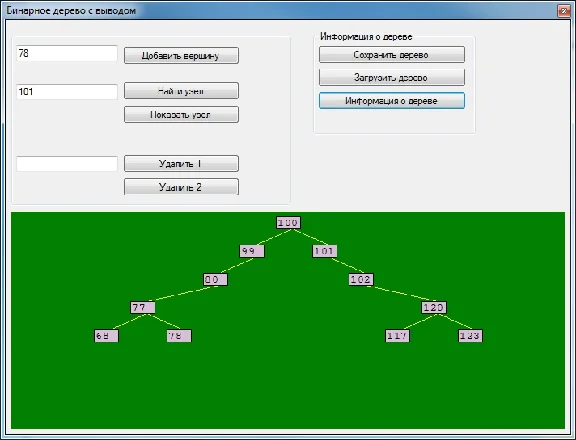Select leaf node 78 in tree canvas

coord(179,336)
